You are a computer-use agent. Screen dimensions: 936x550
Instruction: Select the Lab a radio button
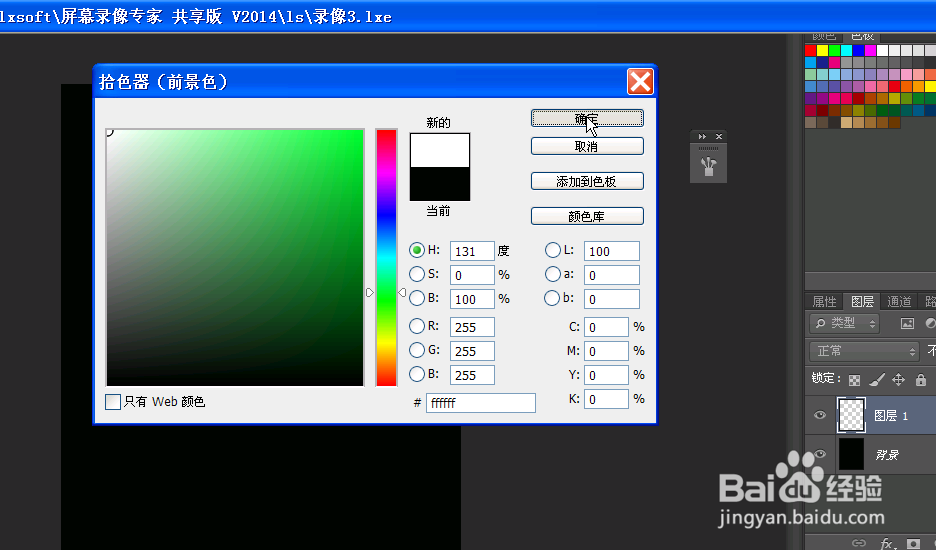(553, 274)
